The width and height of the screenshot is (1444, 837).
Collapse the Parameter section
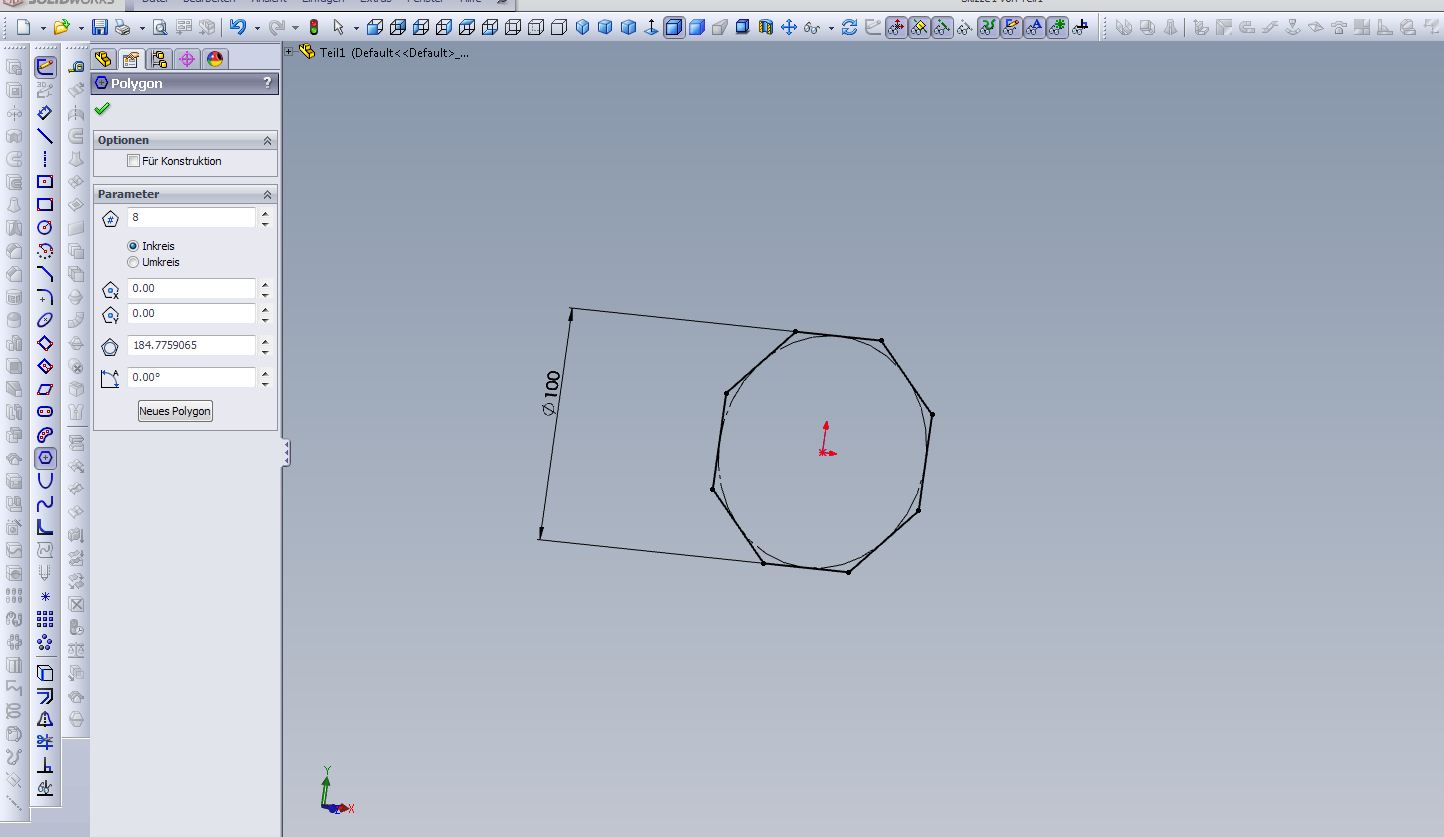(267, 194)
